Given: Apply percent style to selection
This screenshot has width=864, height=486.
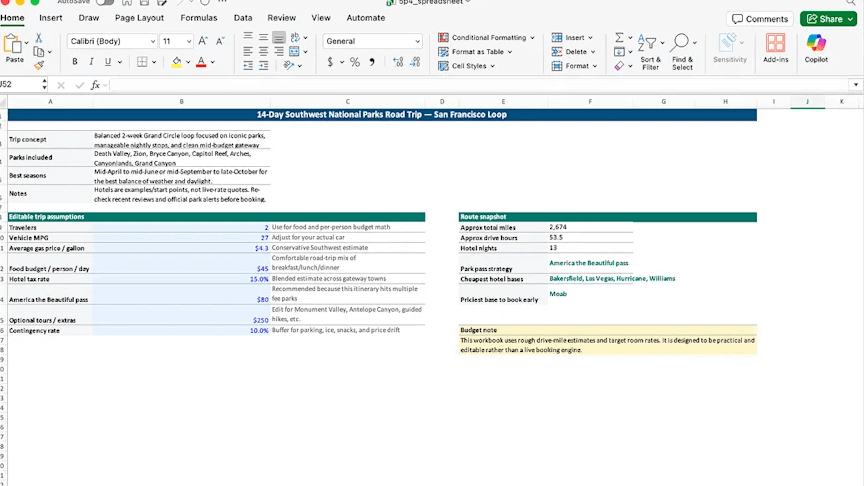Looking at the screenshot, I should pyautogui.click(x=354, y=62).
